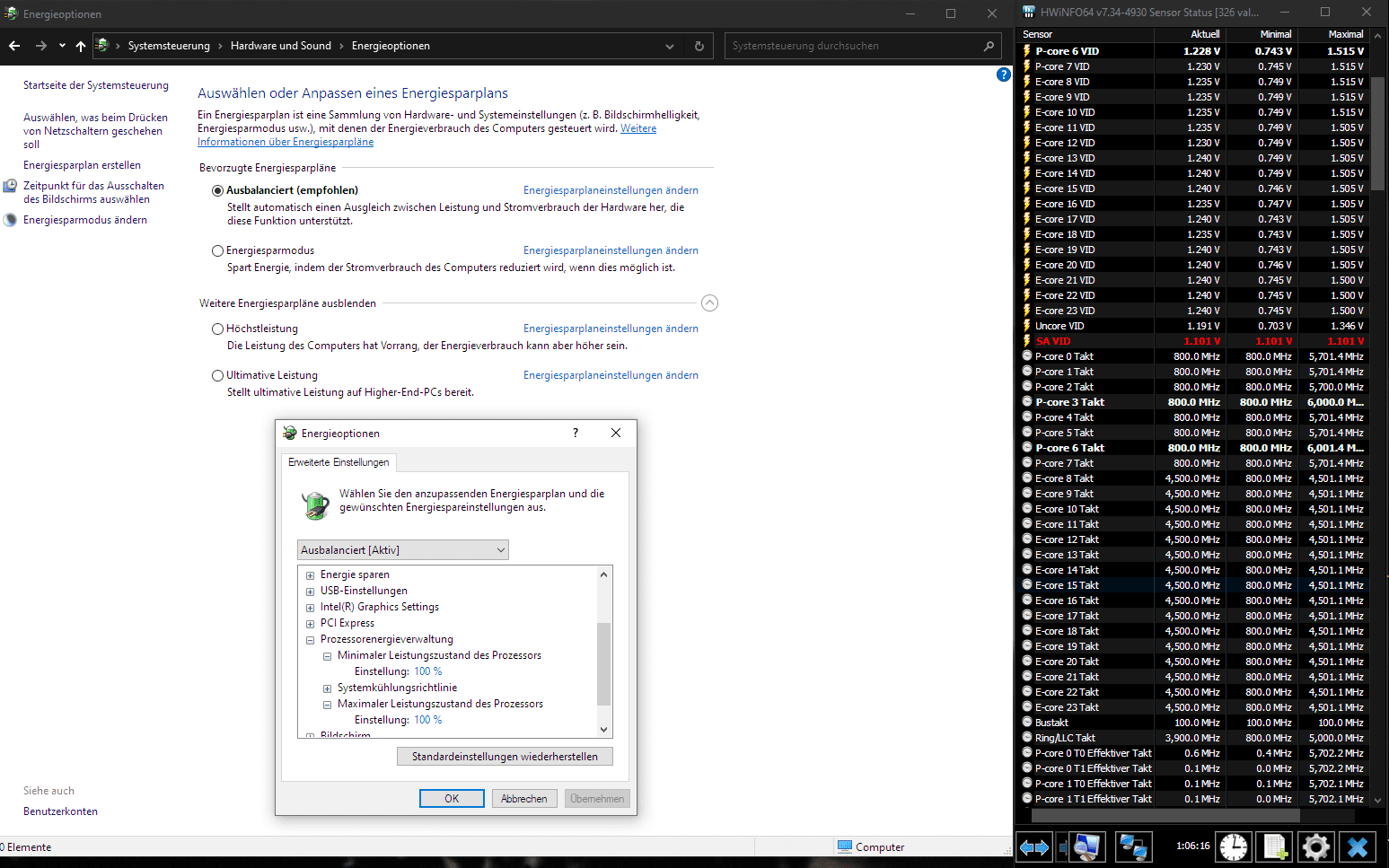Click Energiesparplaneinstellungen ändern for Höchstleistung
The height and width of the screenshot is (868, 1389).
[x=611, y=329]
